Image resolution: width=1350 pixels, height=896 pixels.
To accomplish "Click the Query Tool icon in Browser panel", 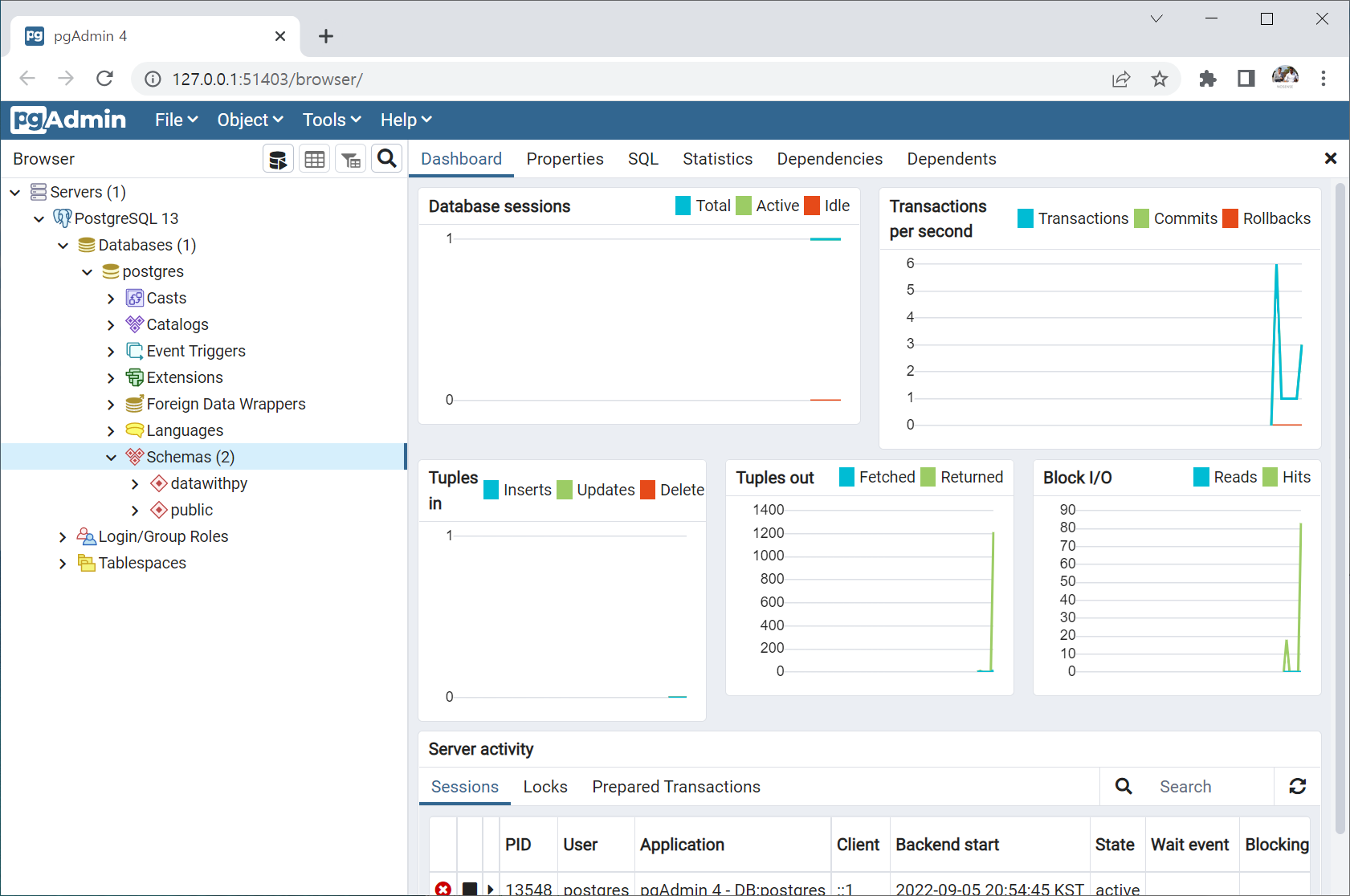I will click(278, 159).
